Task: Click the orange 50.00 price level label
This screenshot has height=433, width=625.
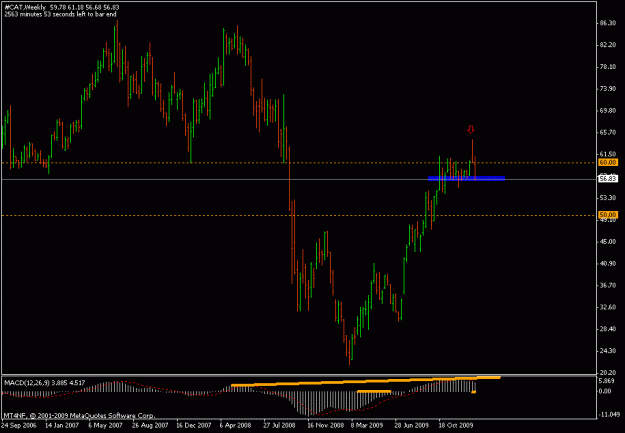Action: coord(608,215)
